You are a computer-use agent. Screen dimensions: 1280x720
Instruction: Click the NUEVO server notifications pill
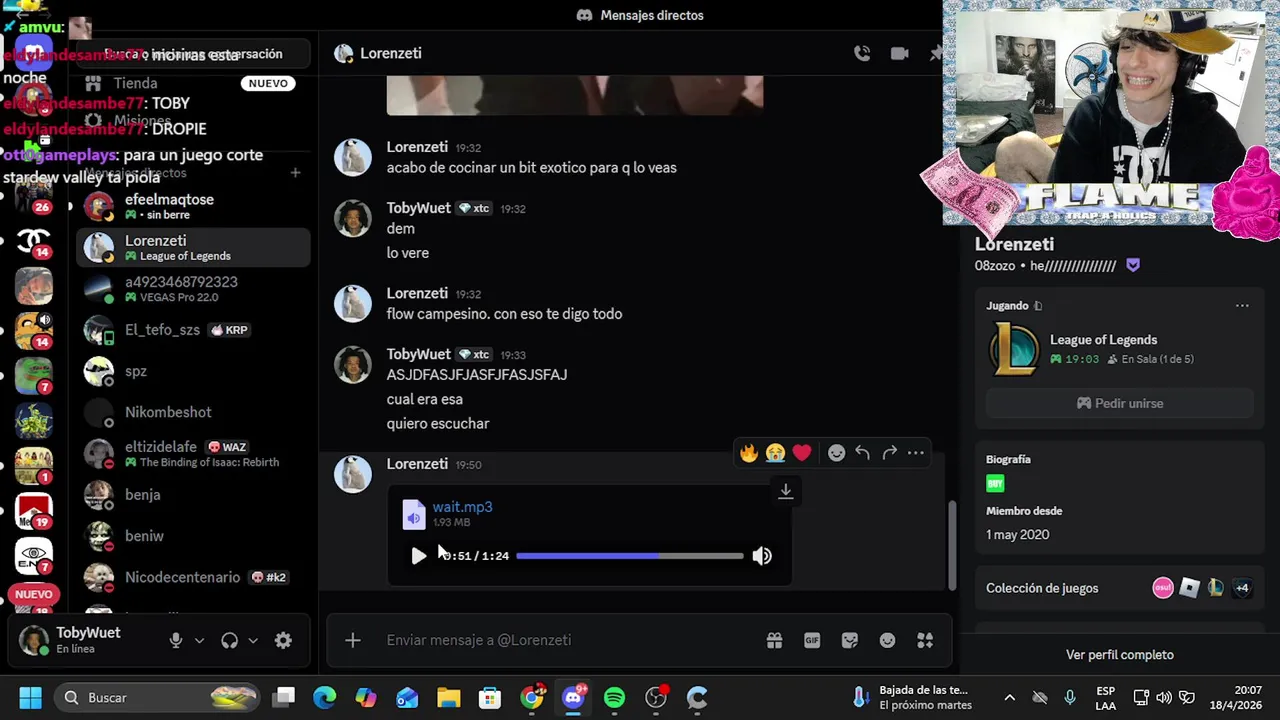[x=33, y=594]
